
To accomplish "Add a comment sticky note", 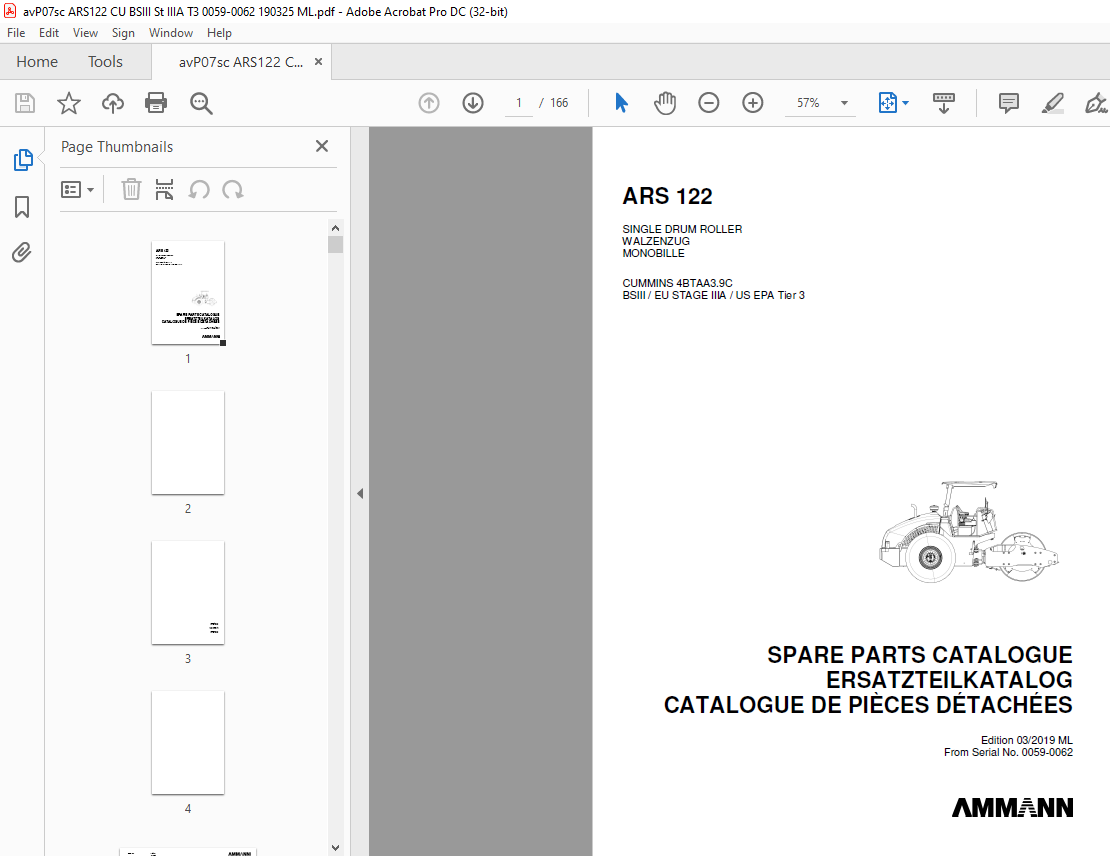I will [1009, 103].
